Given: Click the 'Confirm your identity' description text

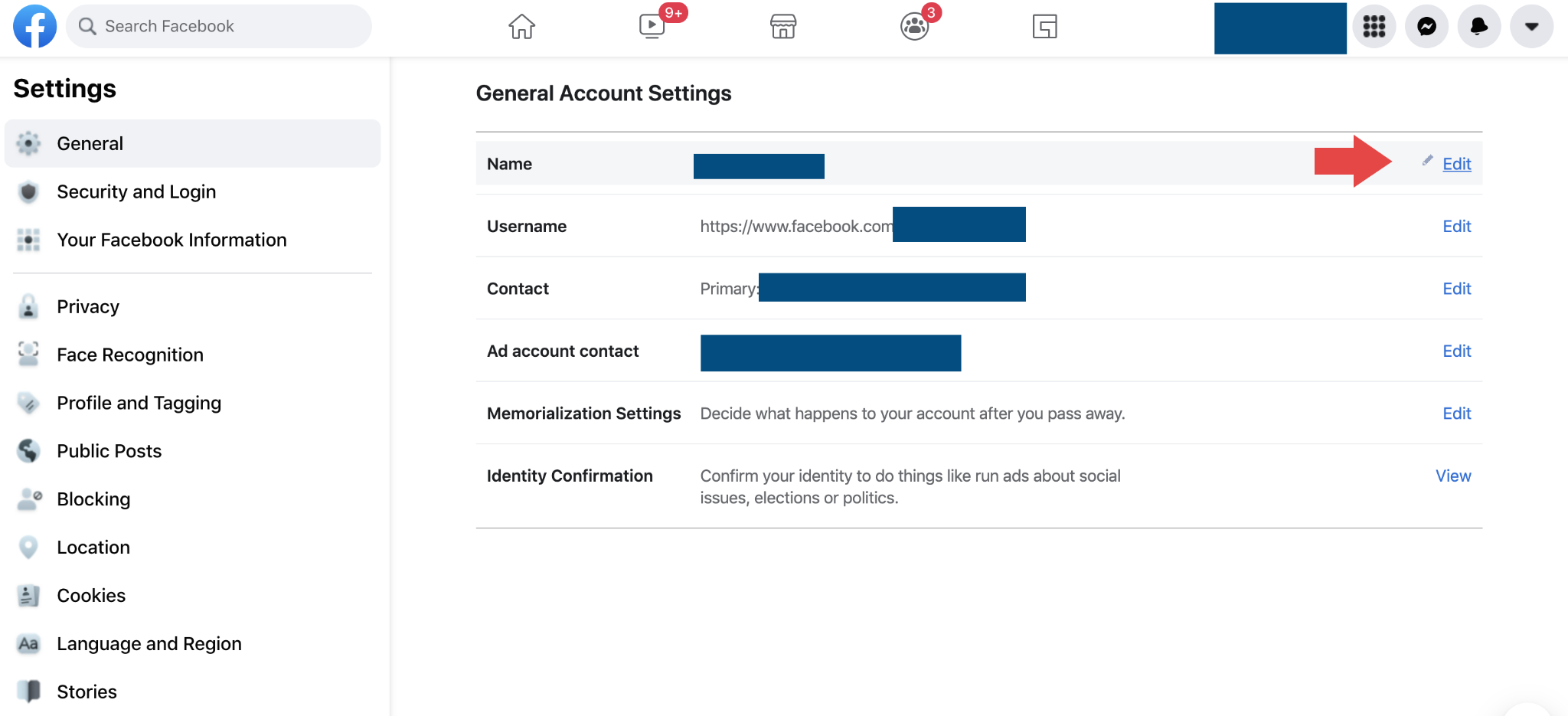Looking at the screenshot, I should point(910,487).
